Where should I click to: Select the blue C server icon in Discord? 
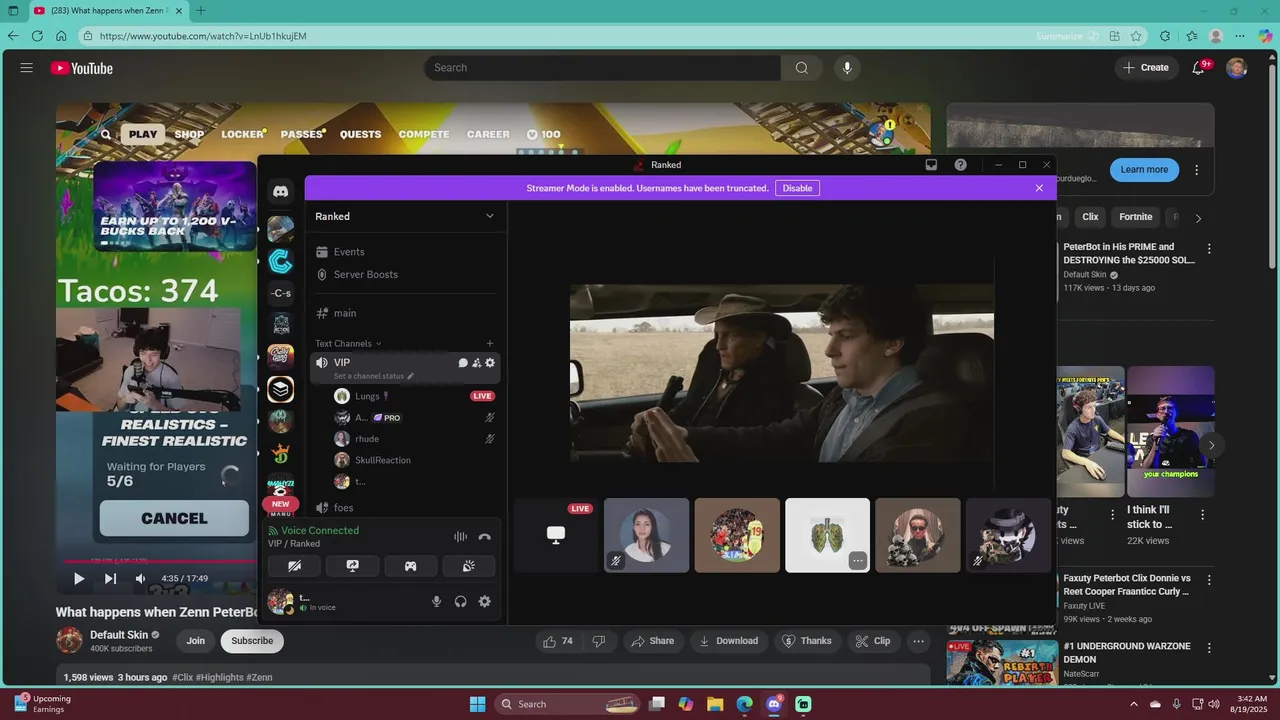281,261
